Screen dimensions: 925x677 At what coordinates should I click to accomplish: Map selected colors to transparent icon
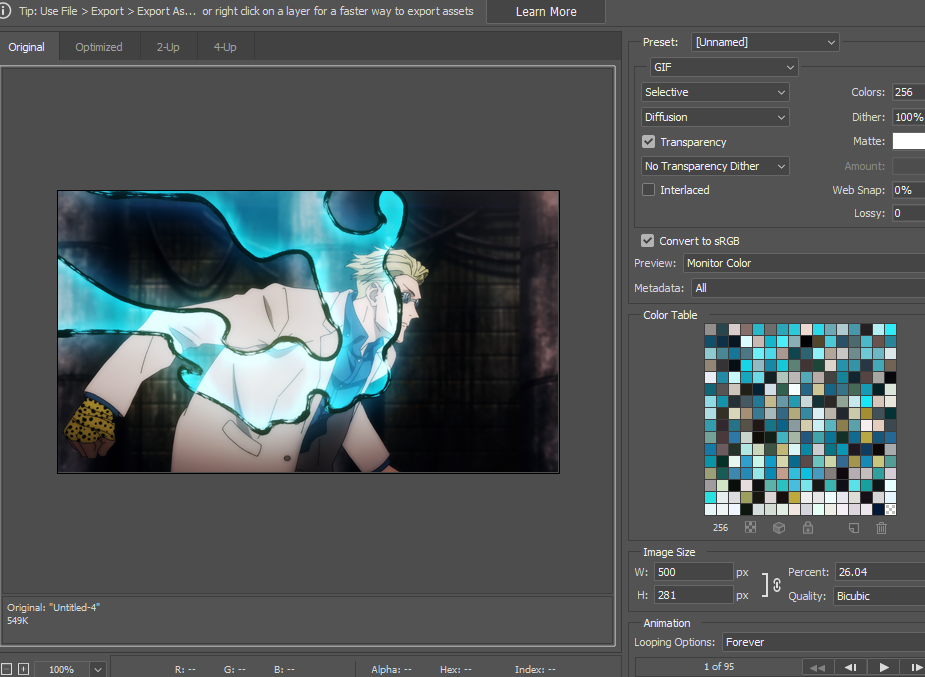pyautogui.click(x=750, y=527)
